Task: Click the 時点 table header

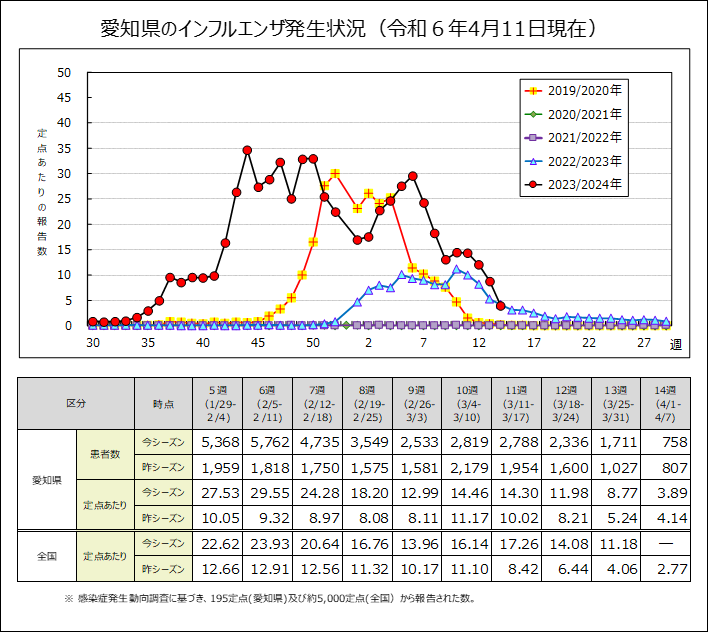Action: point(163,403)
